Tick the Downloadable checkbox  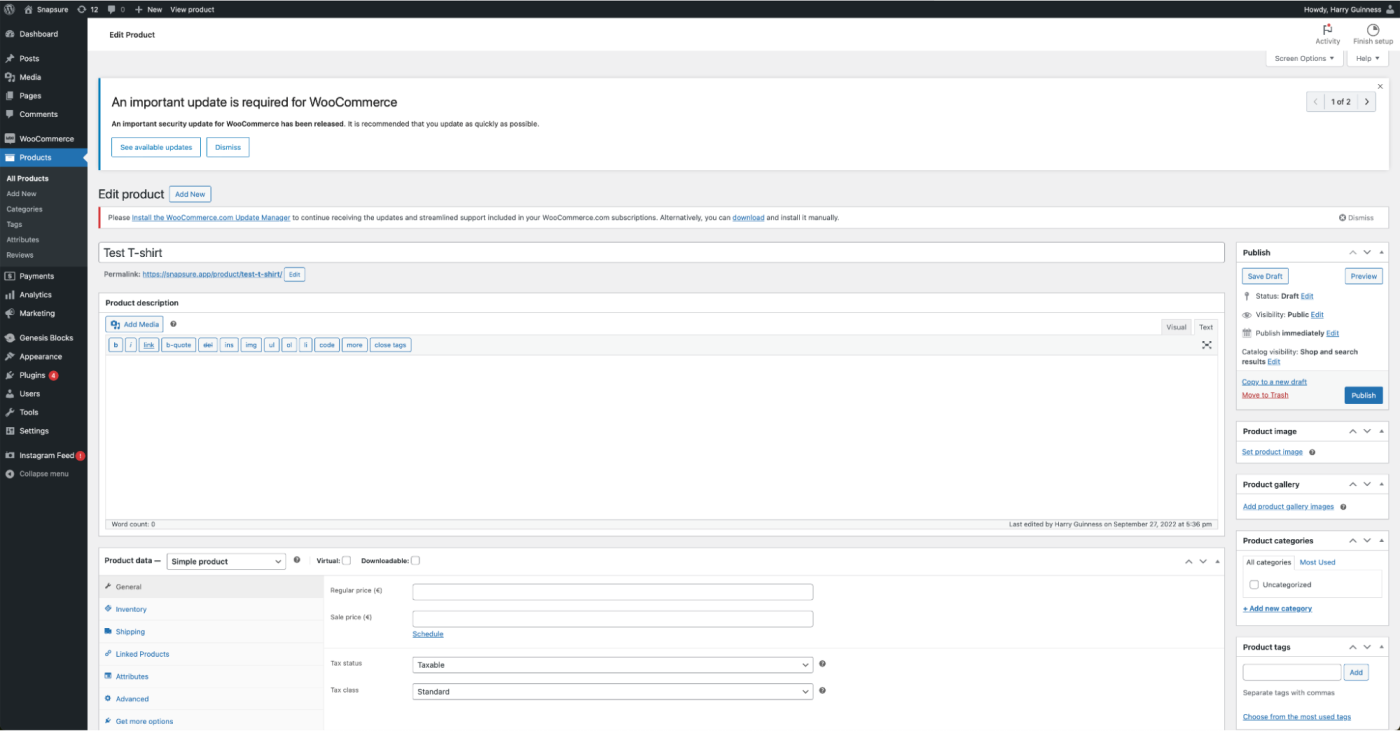click(x=415, y=561)
